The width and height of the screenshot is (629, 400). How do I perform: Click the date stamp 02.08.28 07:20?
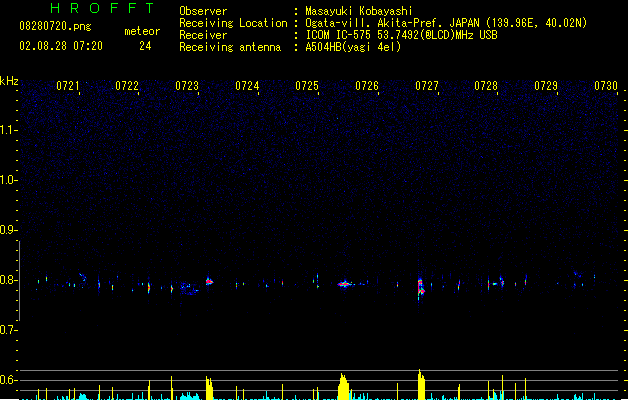pos(61,46)
